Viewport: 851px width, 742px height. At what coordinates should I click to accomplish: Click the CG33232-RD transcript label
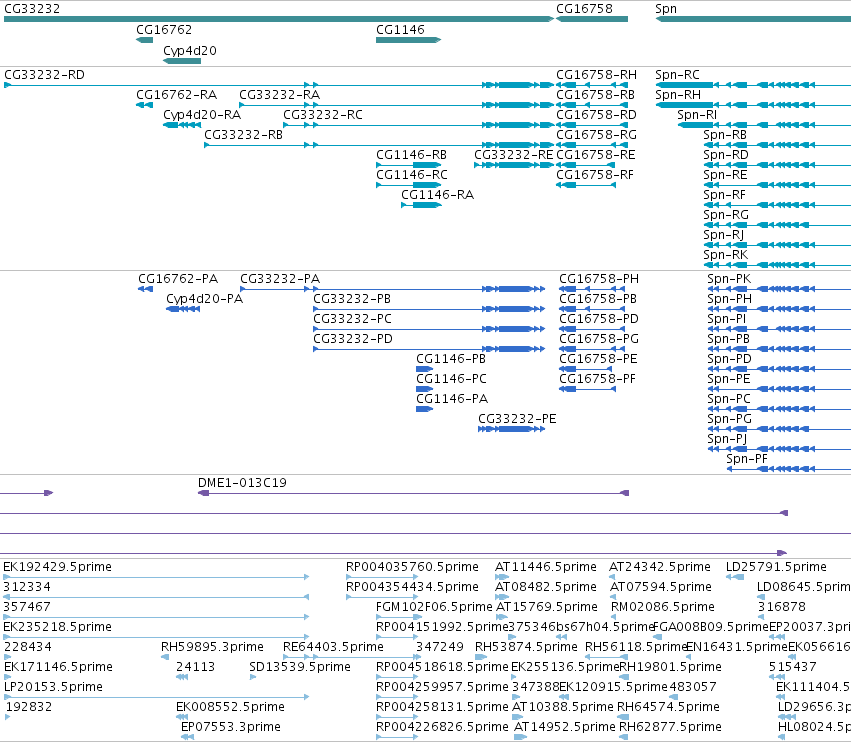pyautogui.click(x=45, y=75)
